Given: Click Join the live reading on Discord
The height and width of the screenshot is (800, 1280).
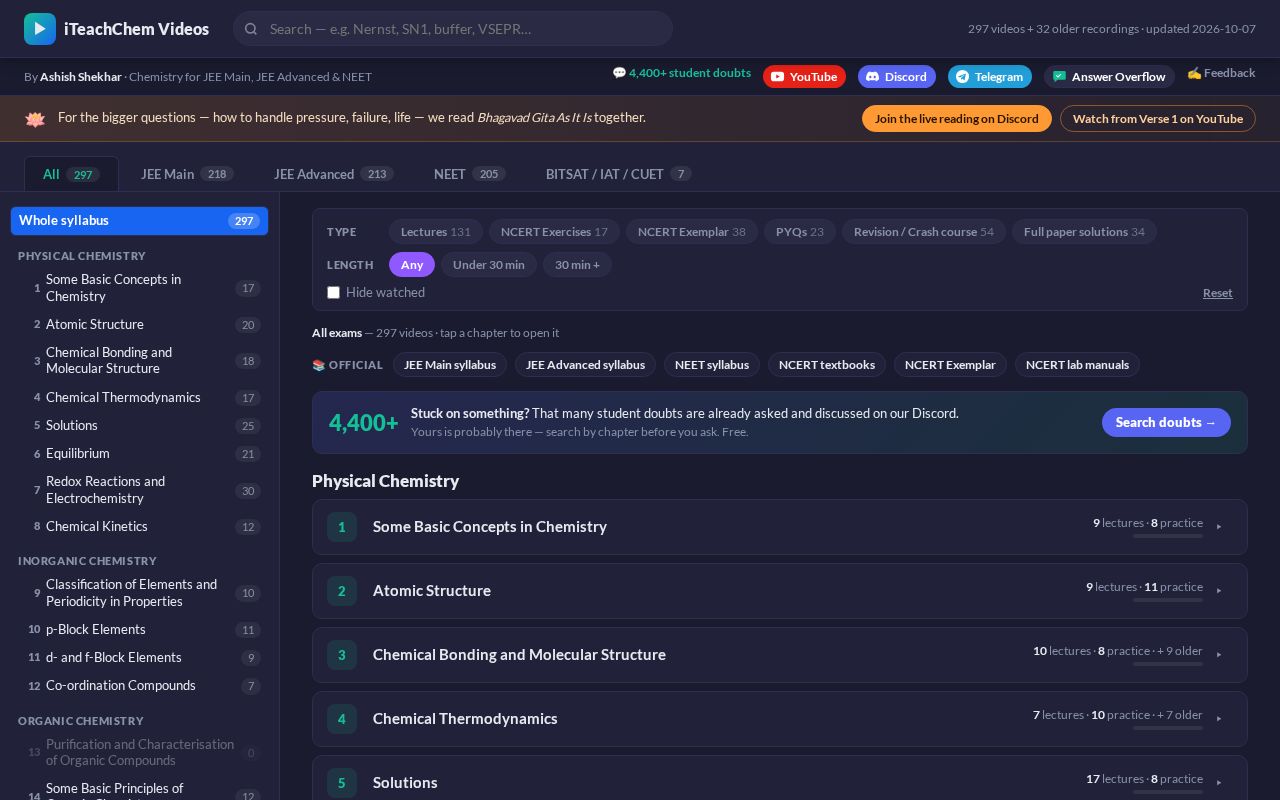Looking at the screenshot, I should point(957,119).
